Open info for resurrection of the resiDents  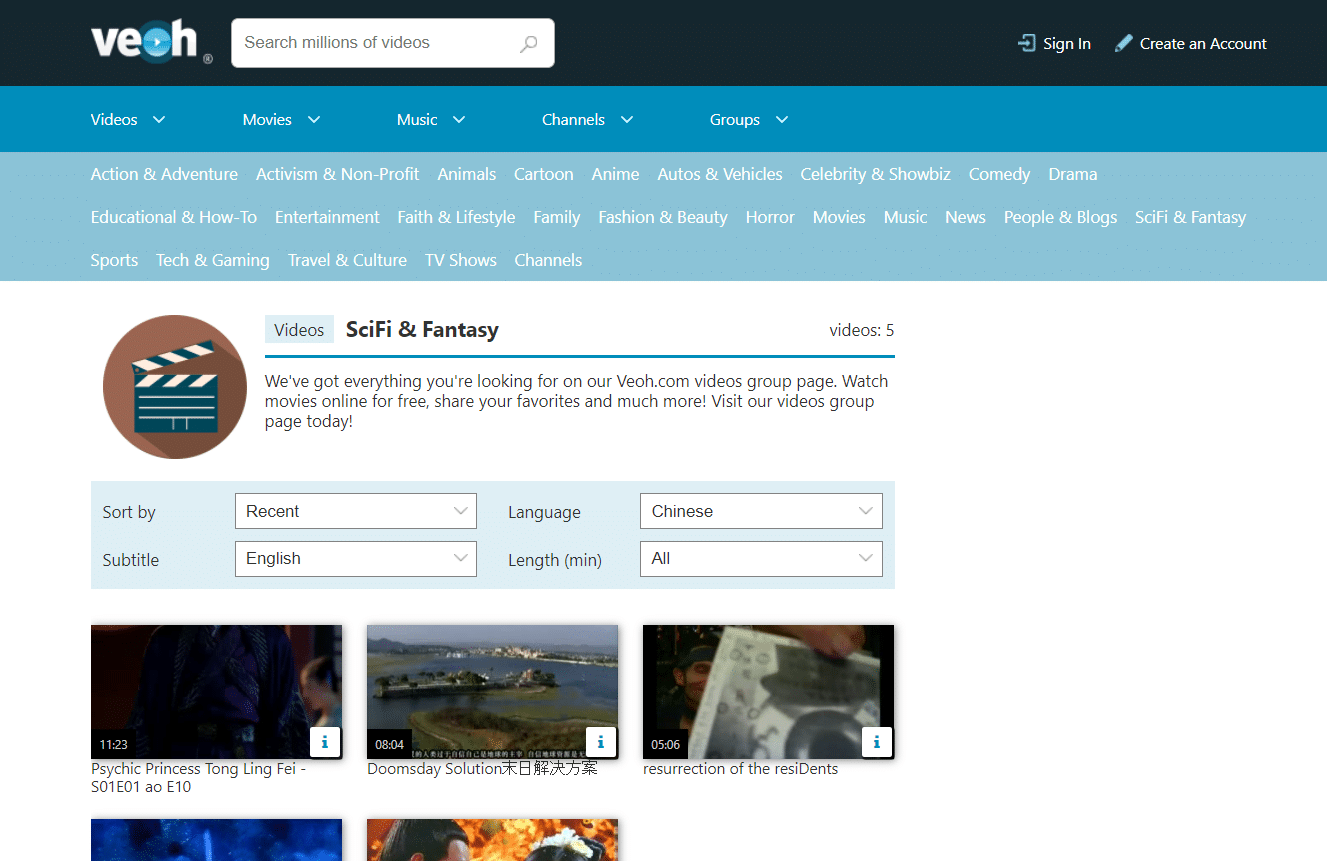876,742
